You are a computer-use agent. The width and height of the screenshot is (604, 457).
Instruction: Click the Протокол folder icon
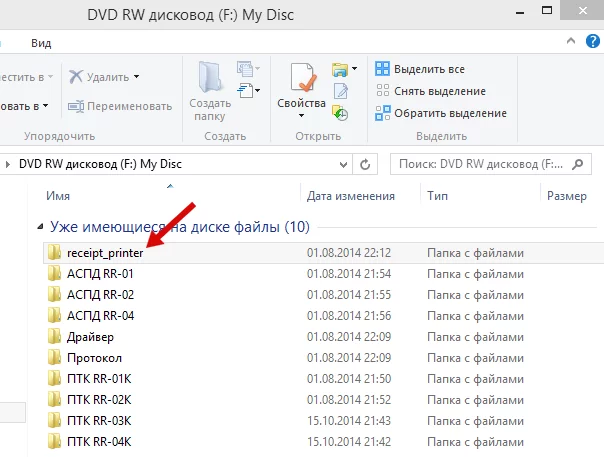(x=54, y=358)
